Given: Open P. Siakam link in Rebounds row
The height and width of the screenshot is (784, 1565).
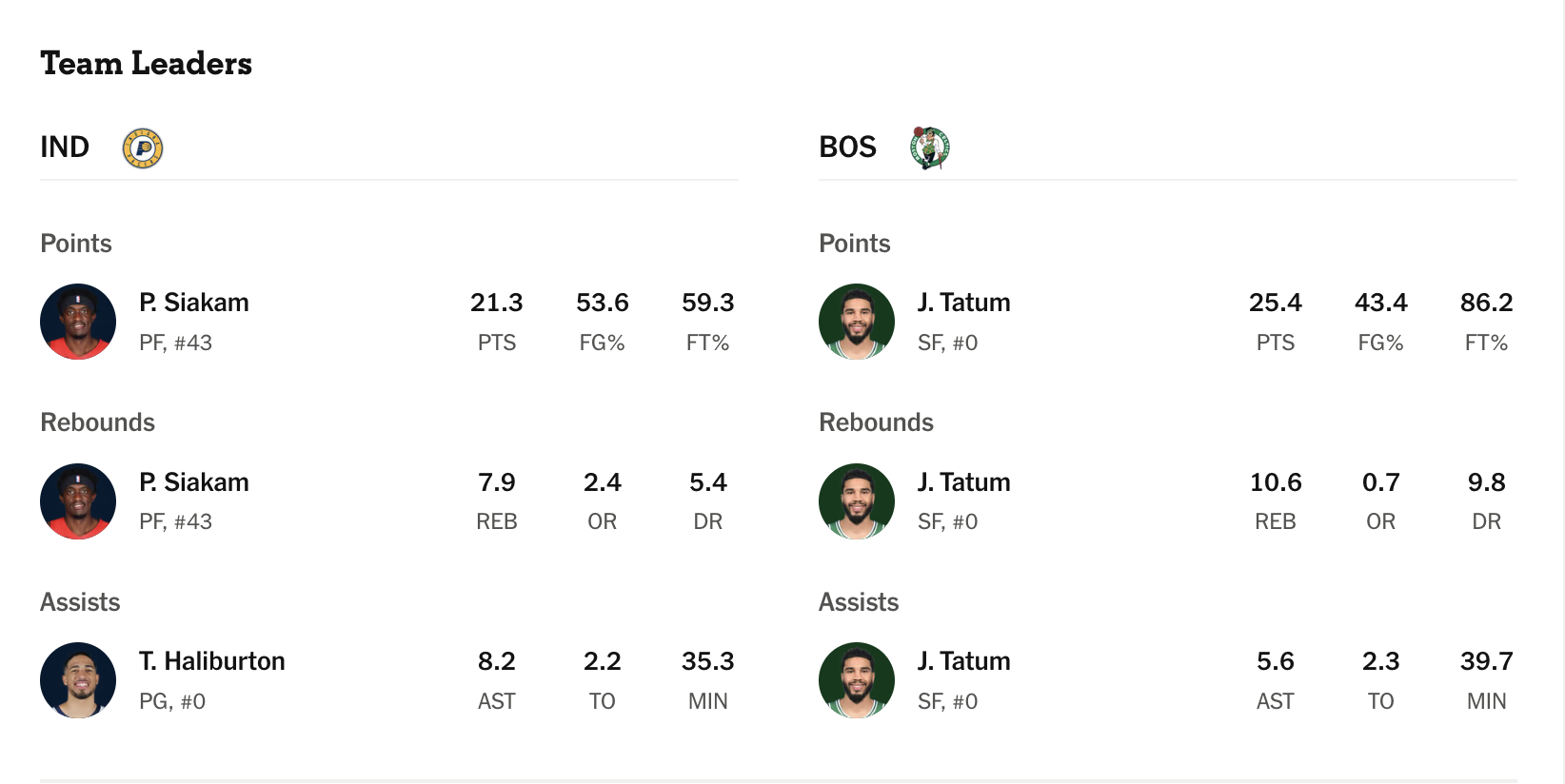Looking at the screenshot, I should pos(194,482).
